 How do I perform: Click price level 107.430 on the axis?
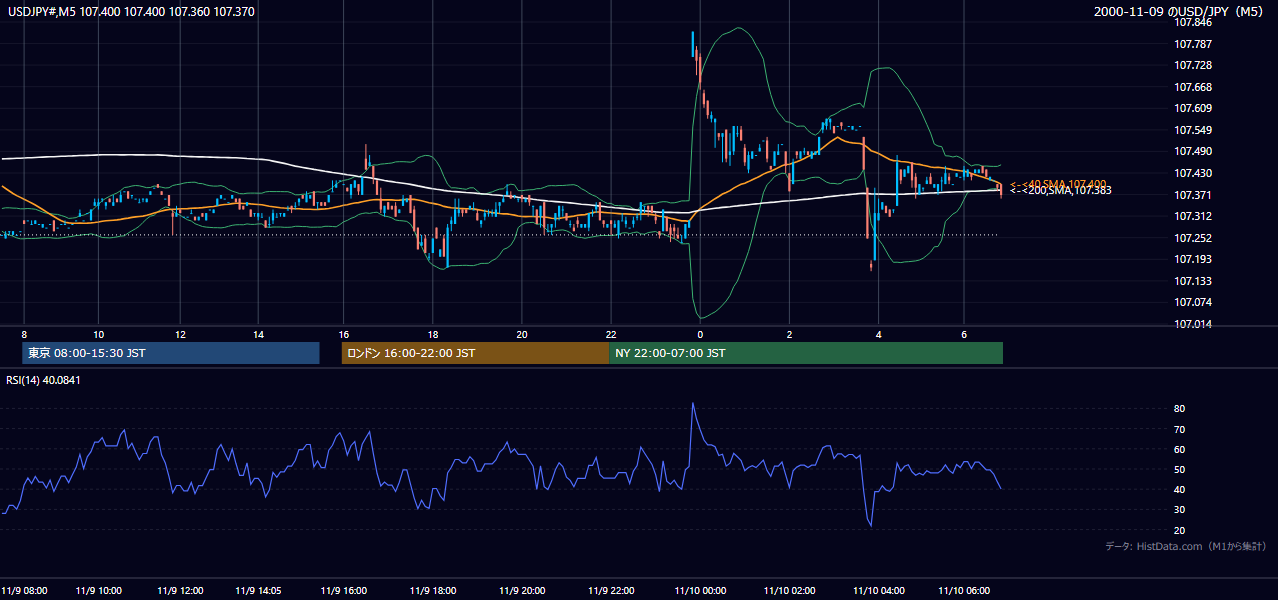coord(1193,174)
